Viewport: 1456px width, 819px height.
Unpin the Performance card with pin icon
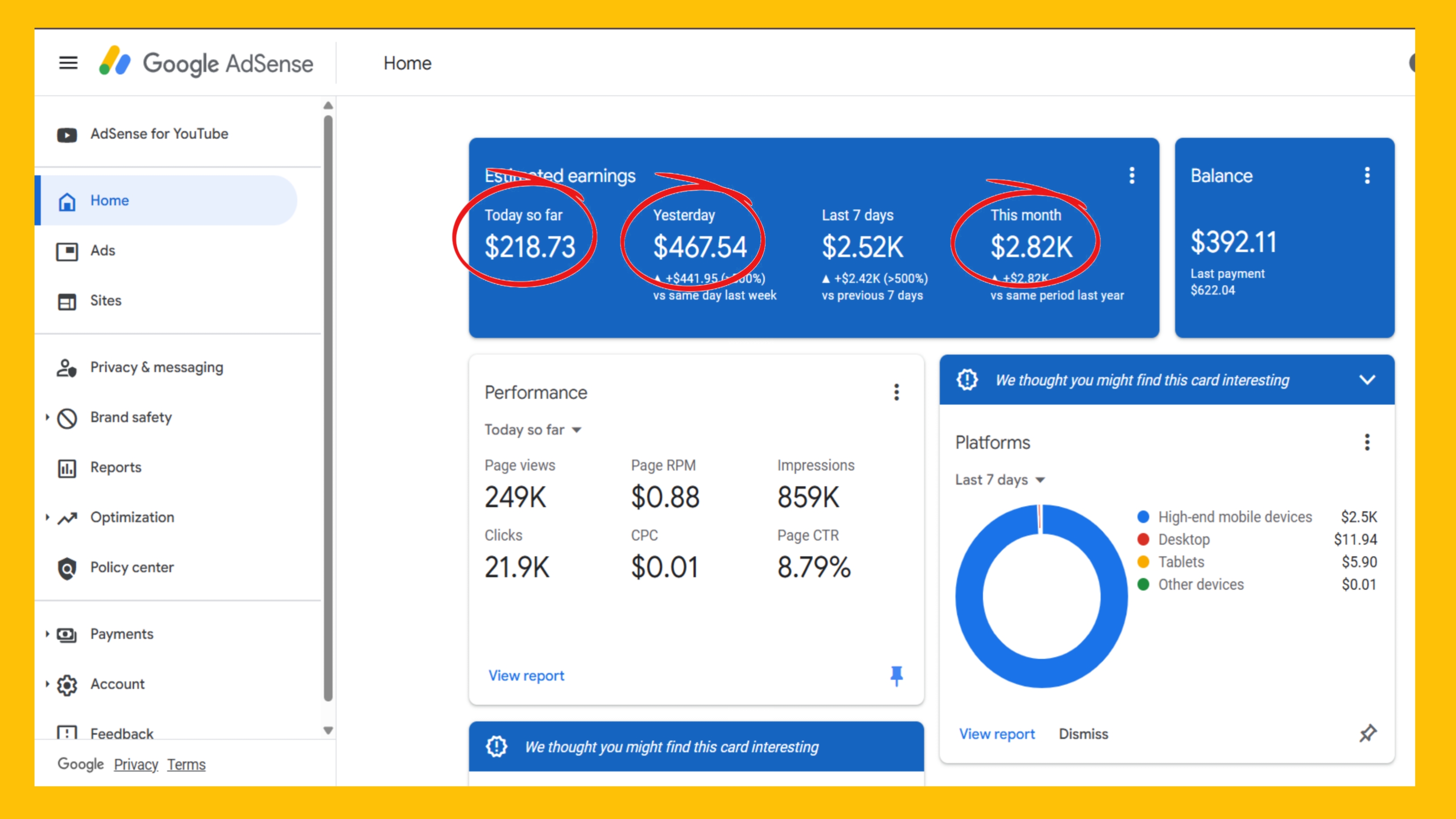point(896,675)
